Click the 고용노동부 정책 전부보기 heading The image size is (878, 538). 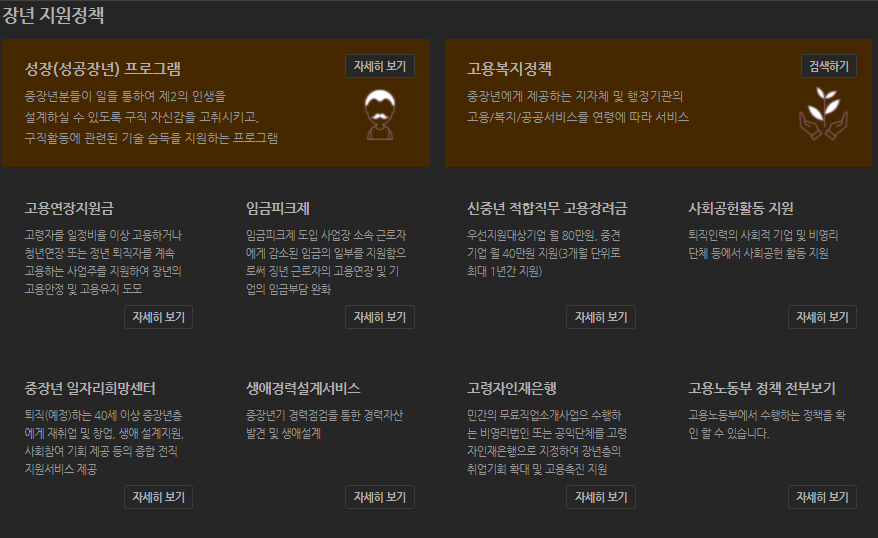pyautogui.click(x=762, y=388)
